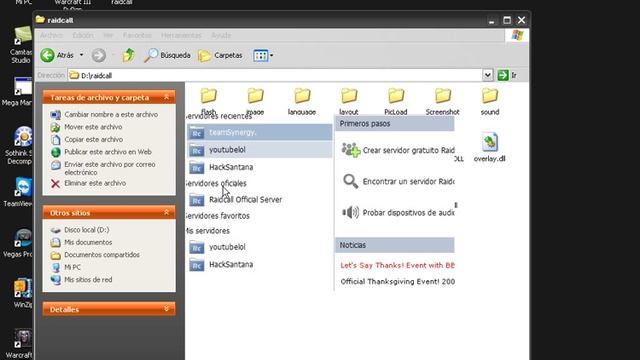Image resolution: width=640 pixels, height=360 pixels.
Task: Click the address bar with D:\raidcall
Action: 276,75
